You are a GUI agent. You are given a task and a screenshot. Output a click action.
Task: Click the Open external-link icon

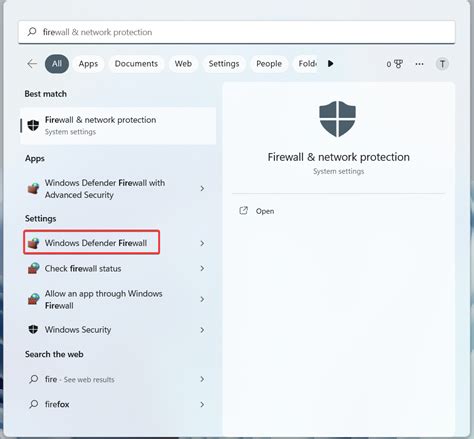244,211
